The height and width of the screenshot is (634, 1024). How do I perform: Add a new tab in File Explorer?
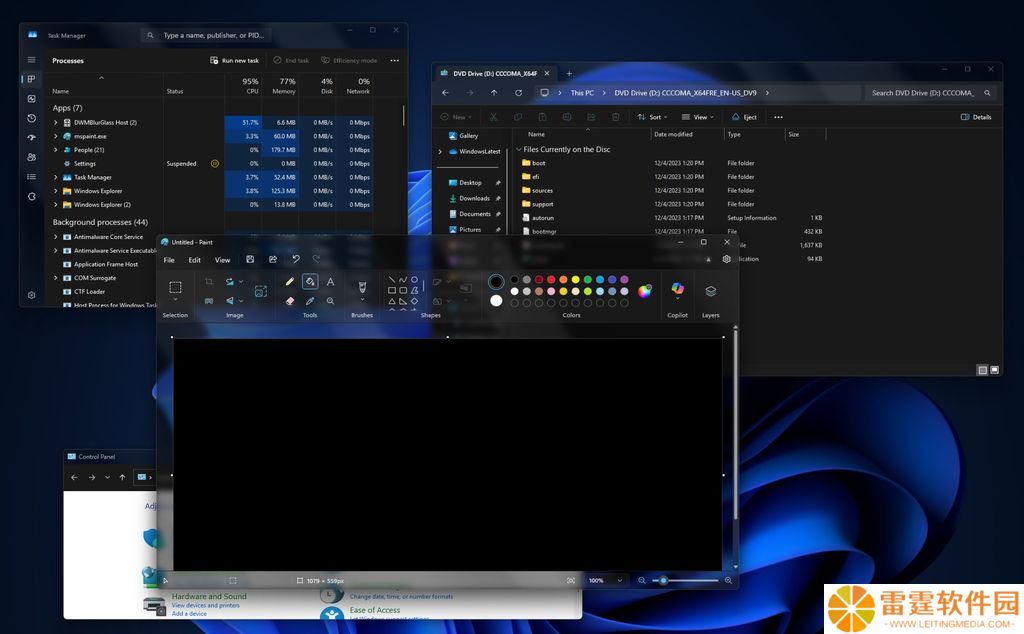coord(569,74)
